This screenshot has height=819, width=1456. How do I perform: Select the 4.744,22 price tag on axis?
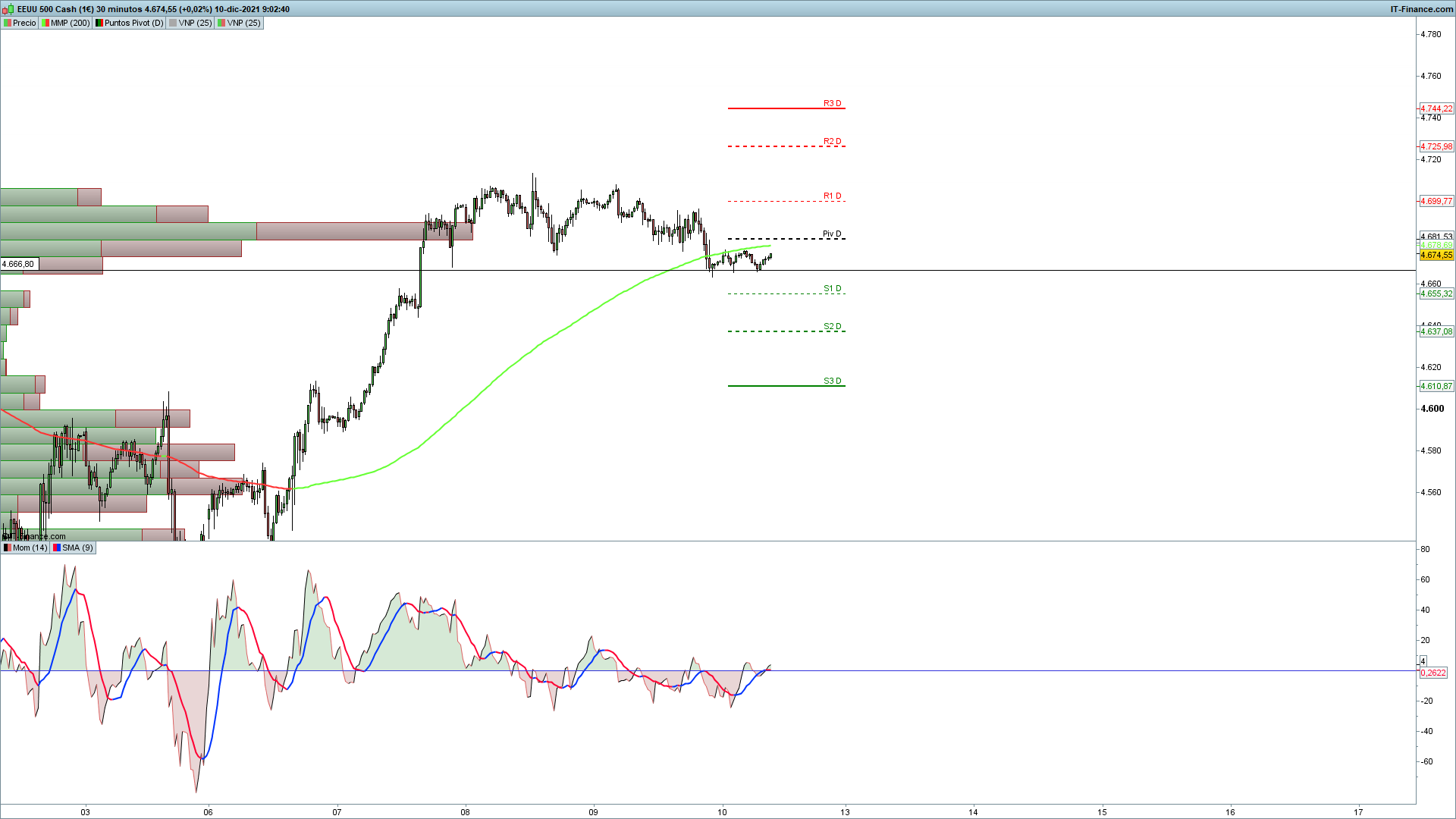[1436, 108]
